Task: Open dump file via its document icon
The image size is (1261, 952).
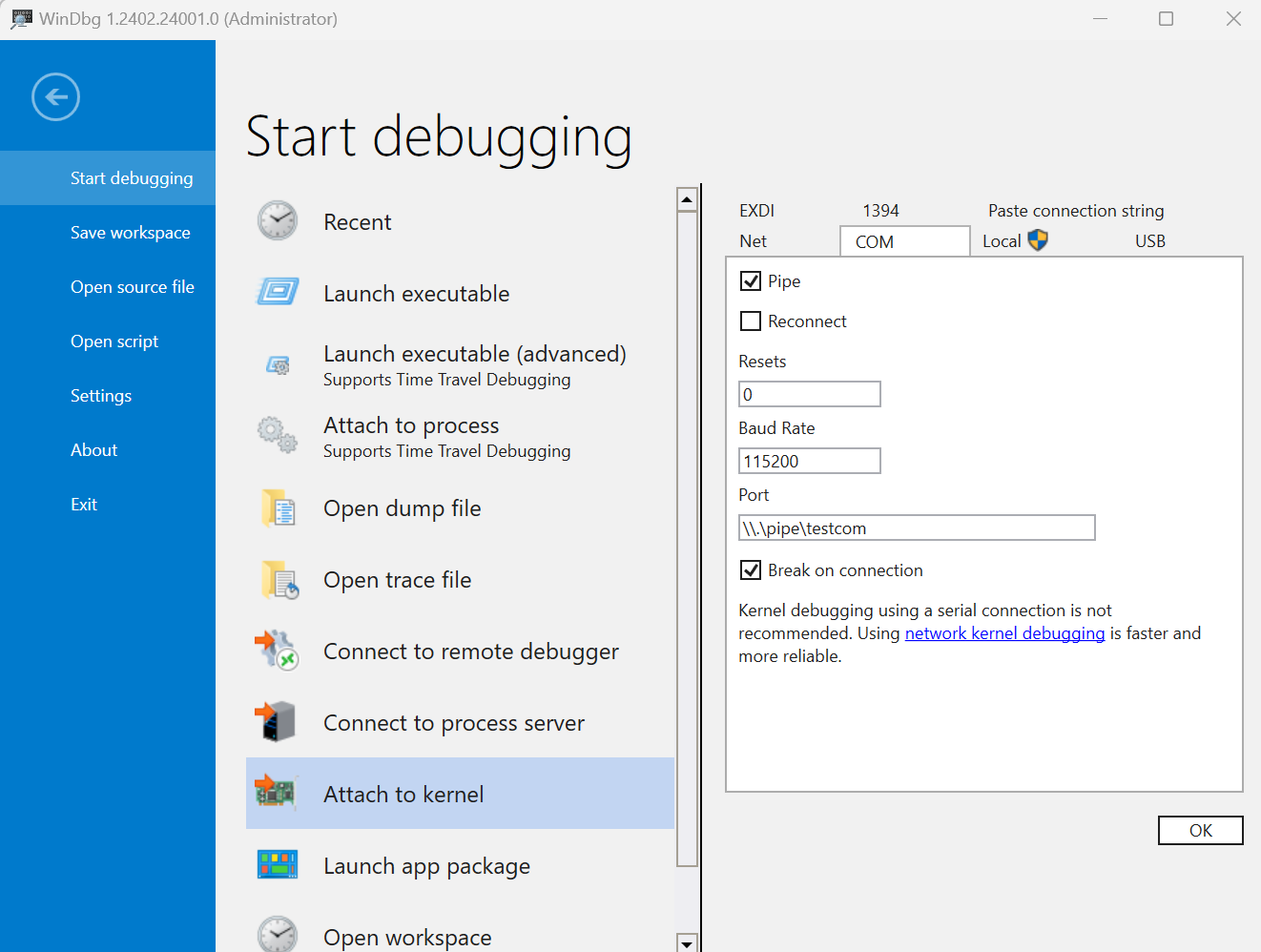Action: click(277, 507)
